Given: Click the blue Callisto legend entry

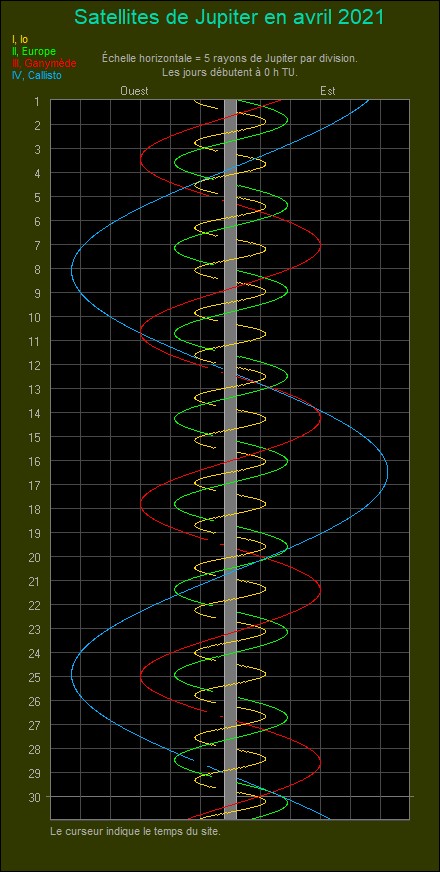Looking at the screenshot, I should [x=36, y=76].
